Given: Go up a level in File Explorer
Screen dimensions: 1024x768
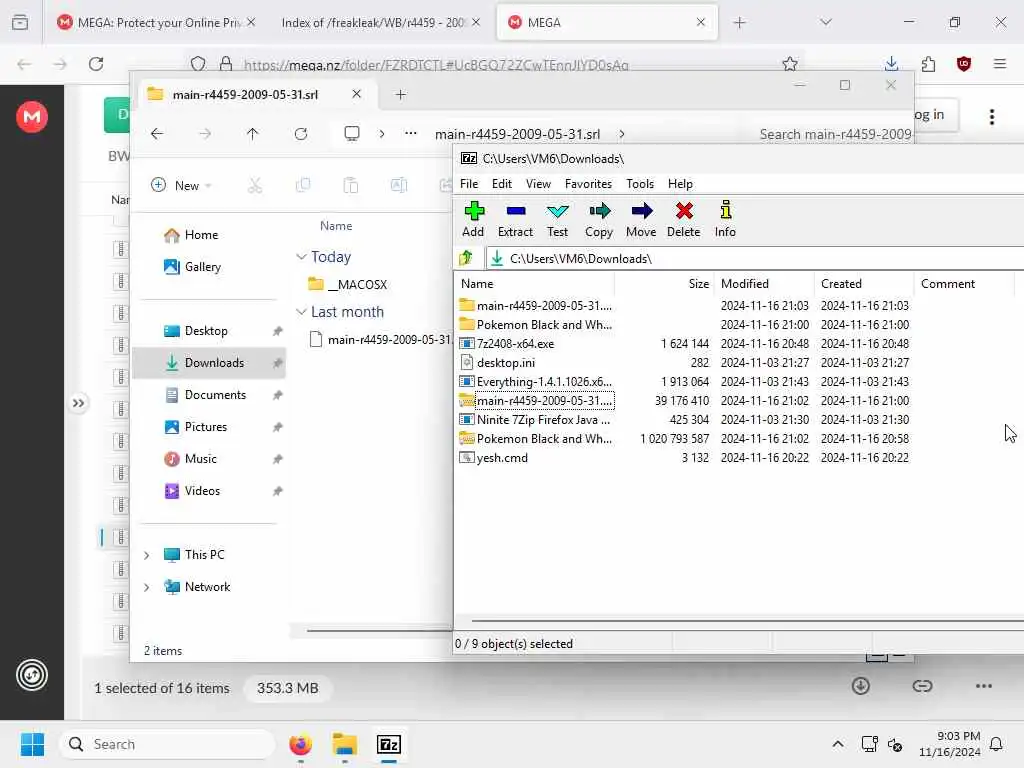Looking at the screenshot, I should (x=253, y=134).
